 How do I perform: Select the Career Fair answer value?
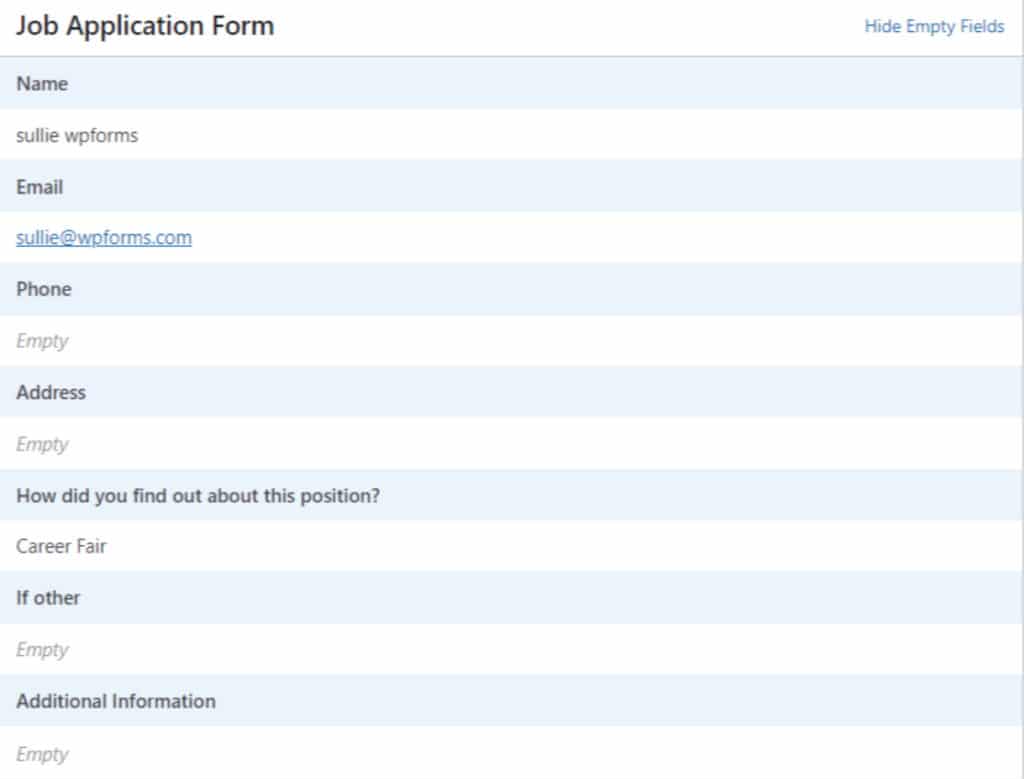click(61, 546)
